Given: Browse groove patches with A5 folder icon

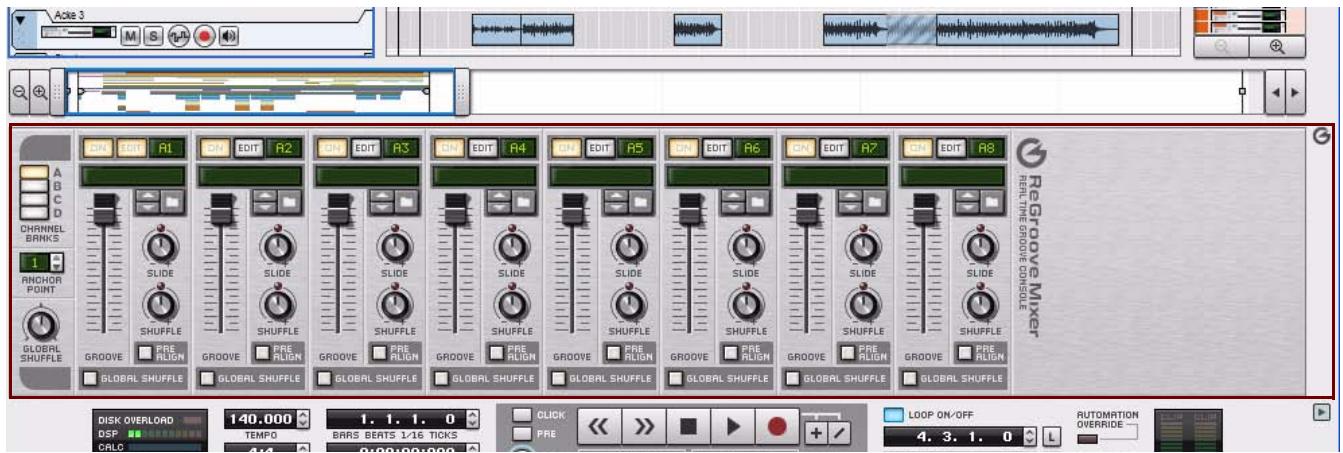Looking at the screenshot, I should tap(641, 202).
